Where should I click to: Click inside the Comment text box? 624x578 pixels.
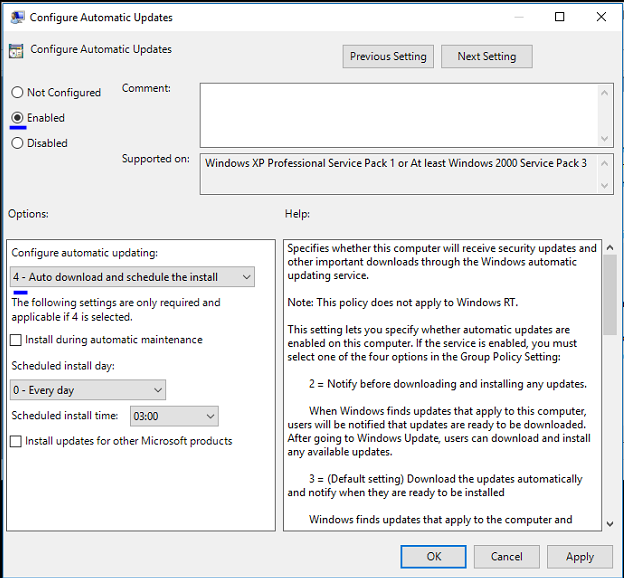(x=398, y=115)
